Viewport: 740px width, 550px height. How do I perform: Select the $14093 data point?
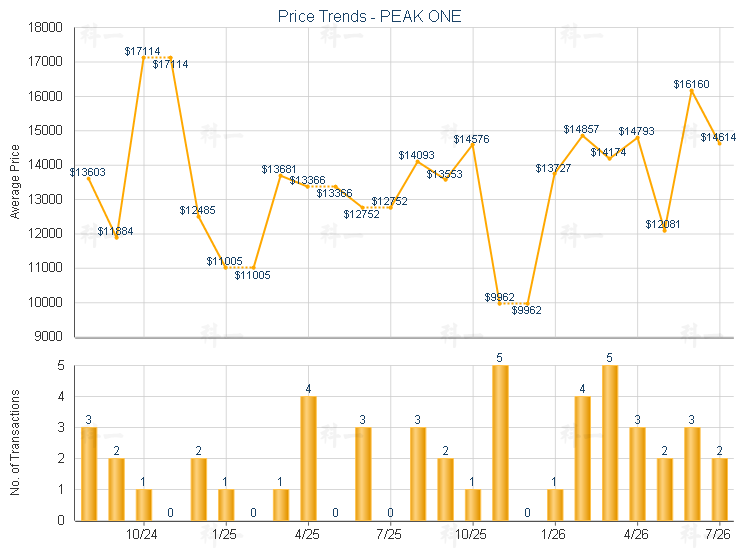(418, 161)
